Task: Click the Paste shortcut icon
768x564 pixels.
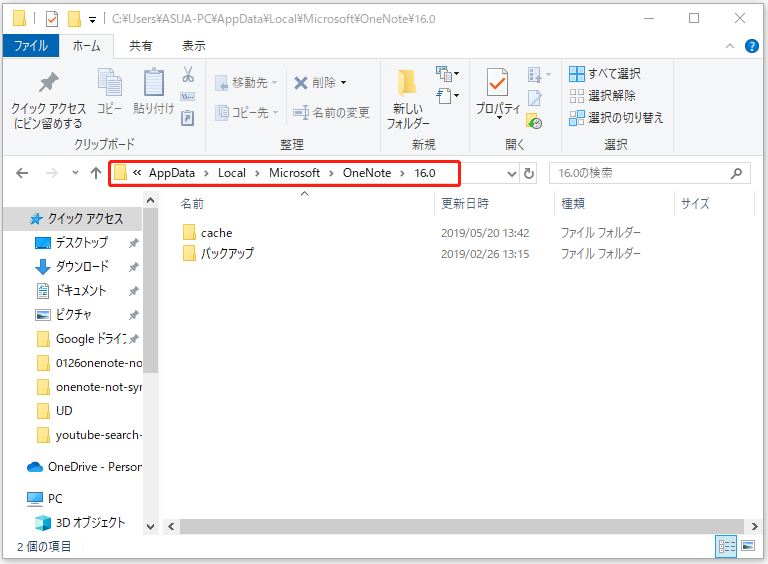Action: pyautogui.click(x=188, y=118)
